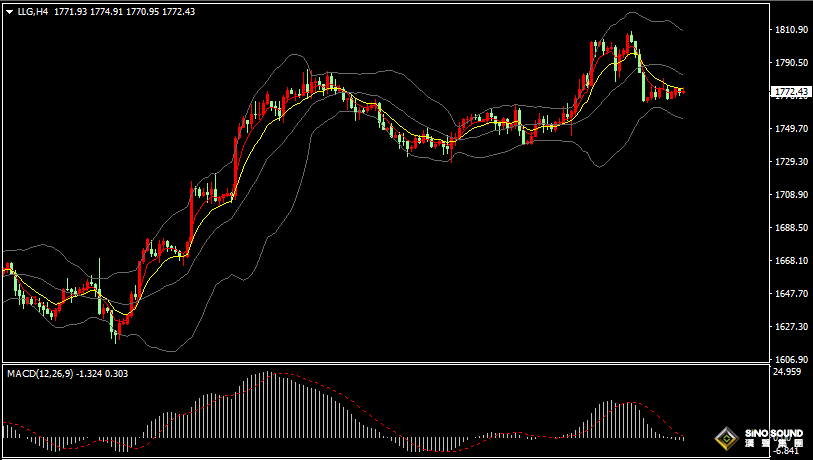Select the MACD(12,26,9) indicator label

(39, 373)
